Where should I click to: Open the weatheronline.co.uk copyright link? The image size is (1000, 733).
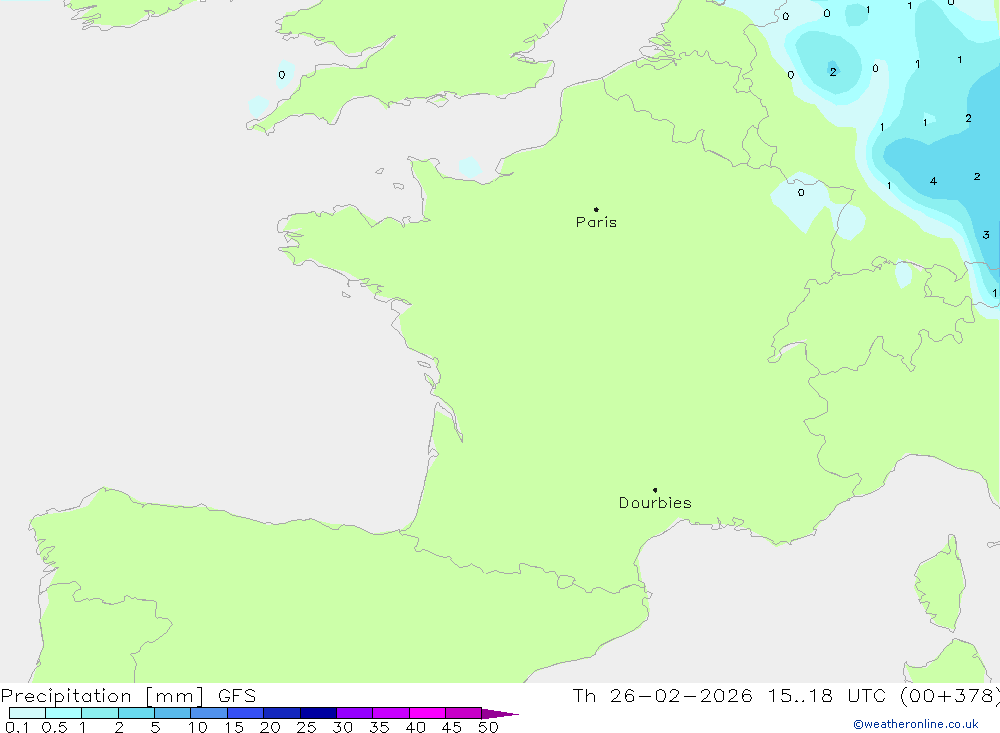tap(916, 724)
